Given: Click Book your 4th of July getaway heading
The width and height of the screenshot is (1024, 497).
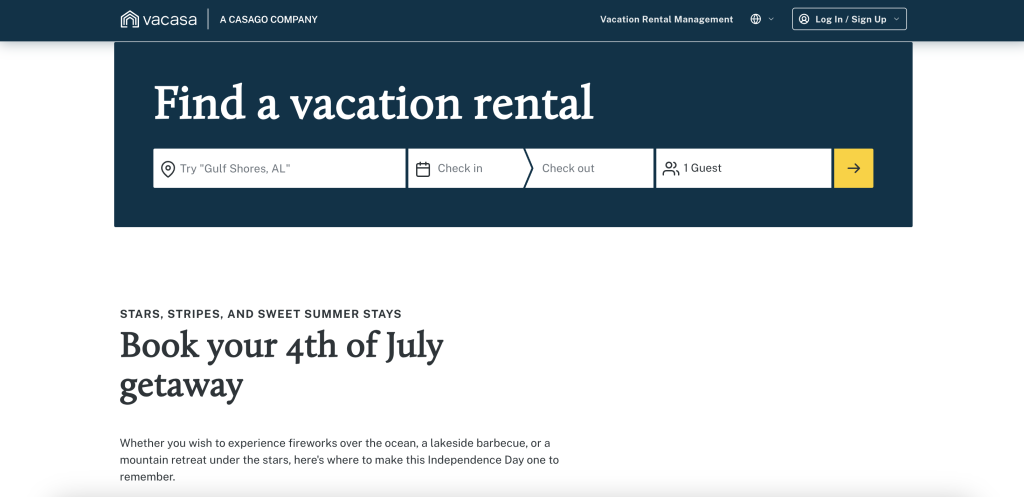Looking at the screenshot, I should coord(281,365).
